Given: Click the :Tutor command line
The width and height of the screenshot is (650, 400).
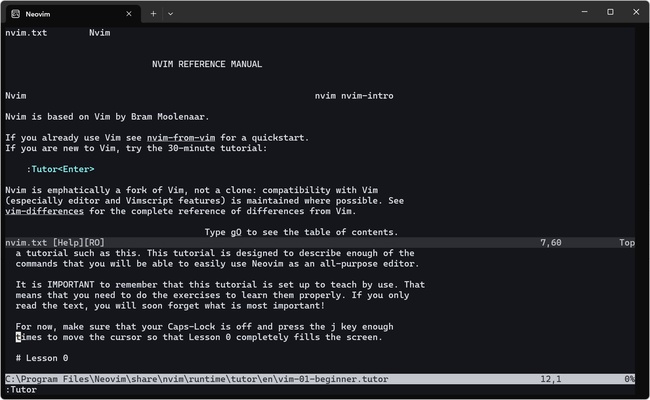Looking at the screenshot, I should click(x=21, y=390).
